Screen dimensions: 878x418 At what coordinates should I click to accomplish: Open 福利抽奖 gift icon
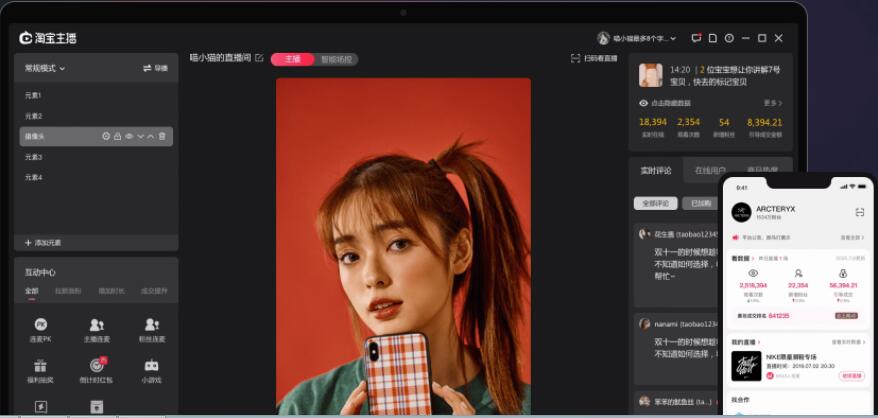pyautogui.click(x=41, y=366)
